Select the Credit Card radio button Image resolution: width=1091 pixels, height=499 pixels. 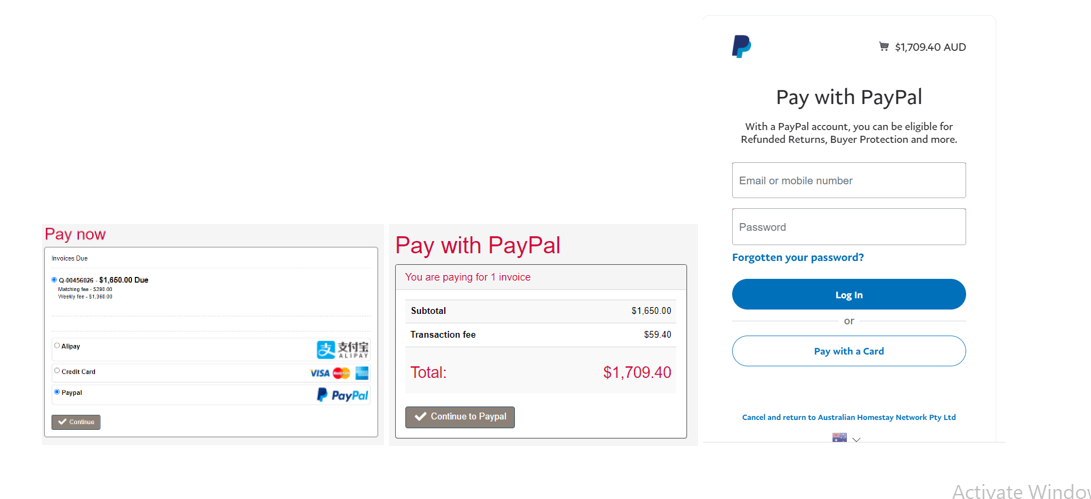pyautogui.click(x=57, y=371)
